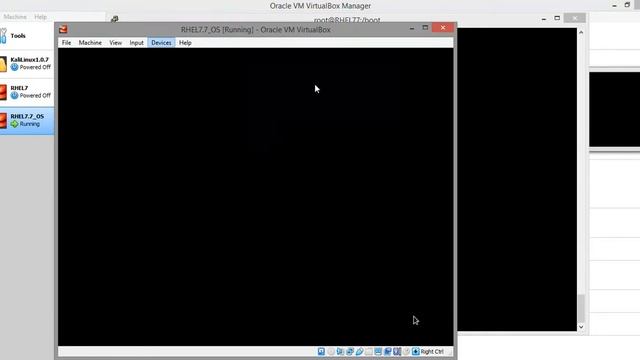This screenshot has height=360, width=640.
Task: Open the File menu in VM window
Action: click(x=66, y=42)
